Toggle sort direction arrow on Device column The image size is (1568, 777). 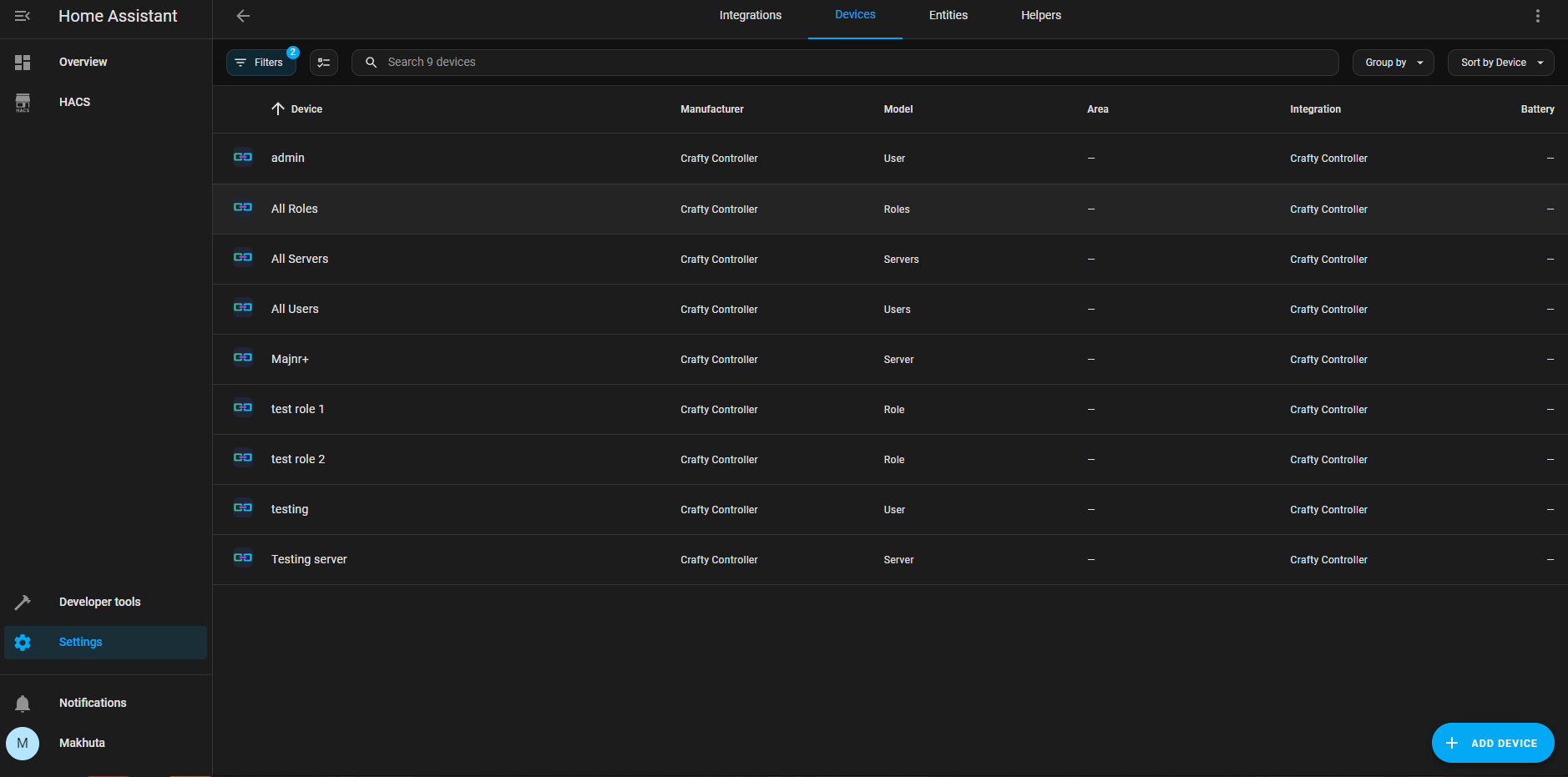click(x=278, y=108)
